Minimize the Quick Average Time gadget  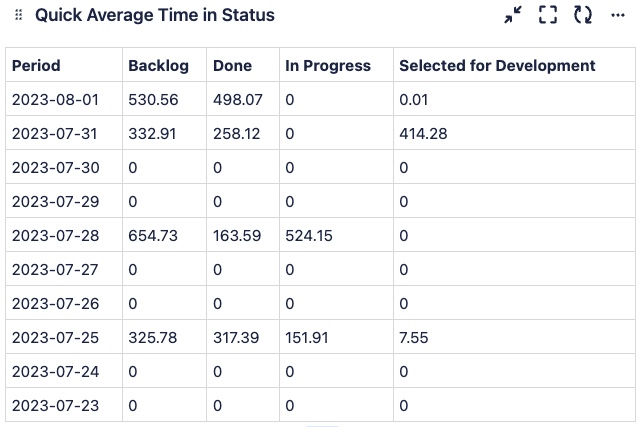tap(513, 15)
